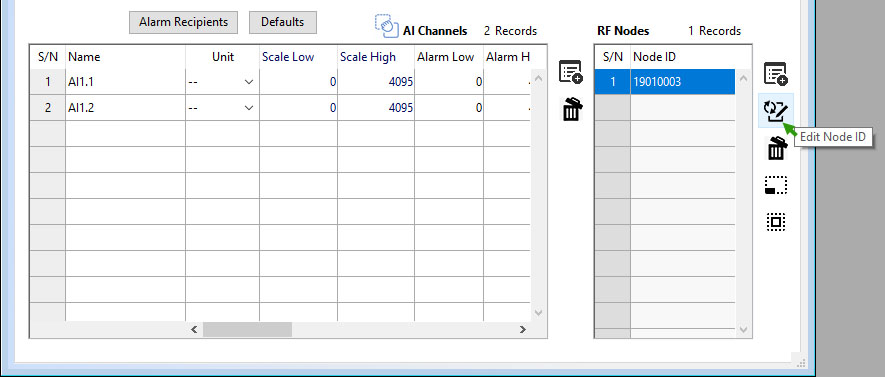
Task: Select row number 2 in AI Channels
Action: 47,108
